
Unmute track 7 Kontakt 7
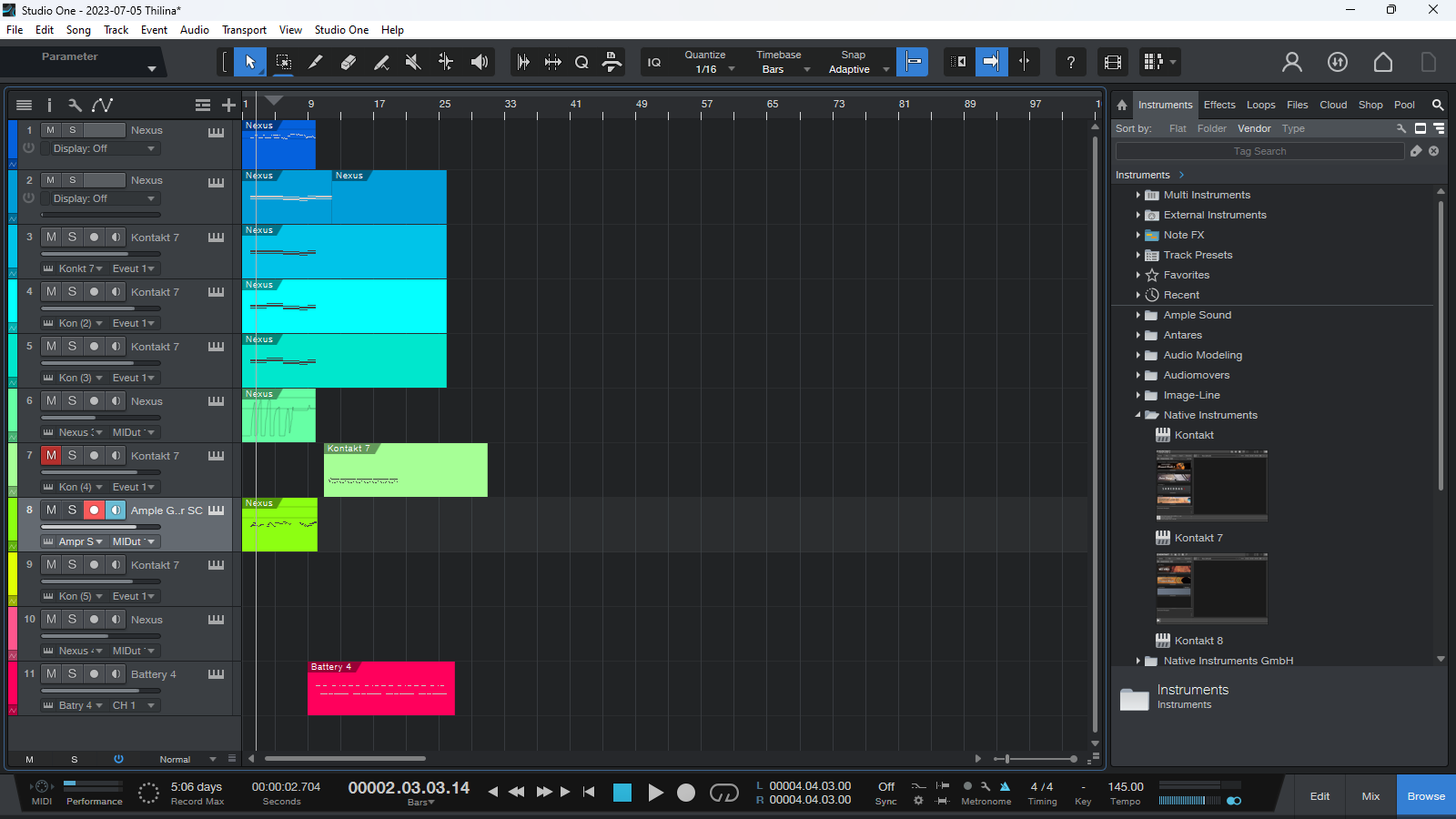[51, 455]
